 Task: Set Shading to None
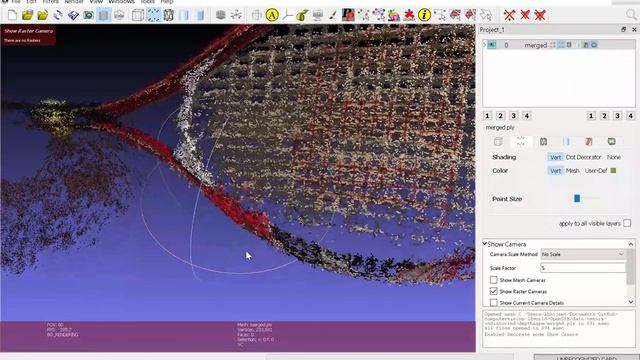613,157
